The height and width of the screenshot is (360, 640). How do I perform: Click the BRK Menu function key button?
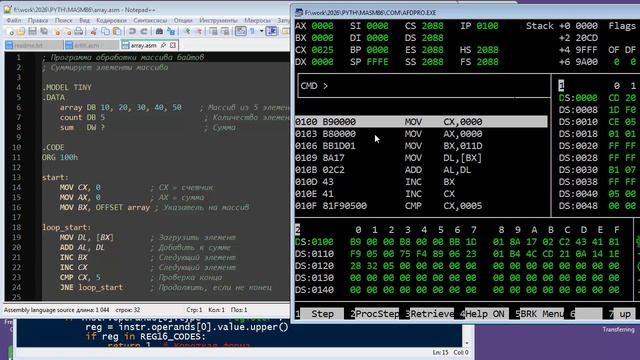tap(541, 314)
